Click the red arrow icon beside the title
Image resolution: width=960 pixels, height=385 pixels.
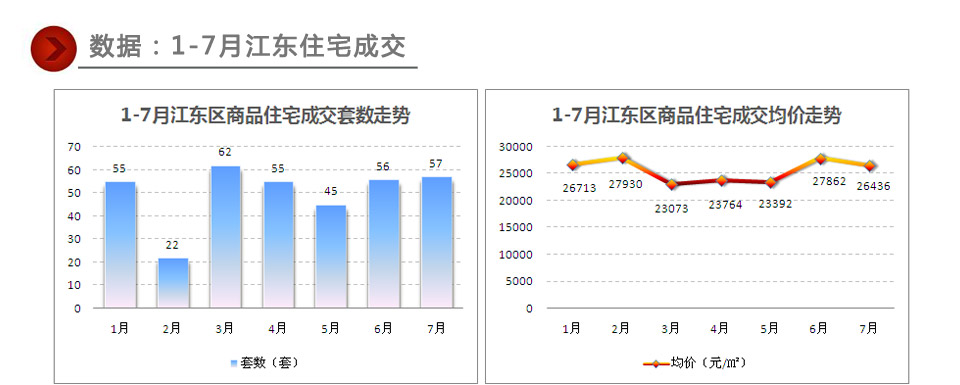[x=54, y=49]
